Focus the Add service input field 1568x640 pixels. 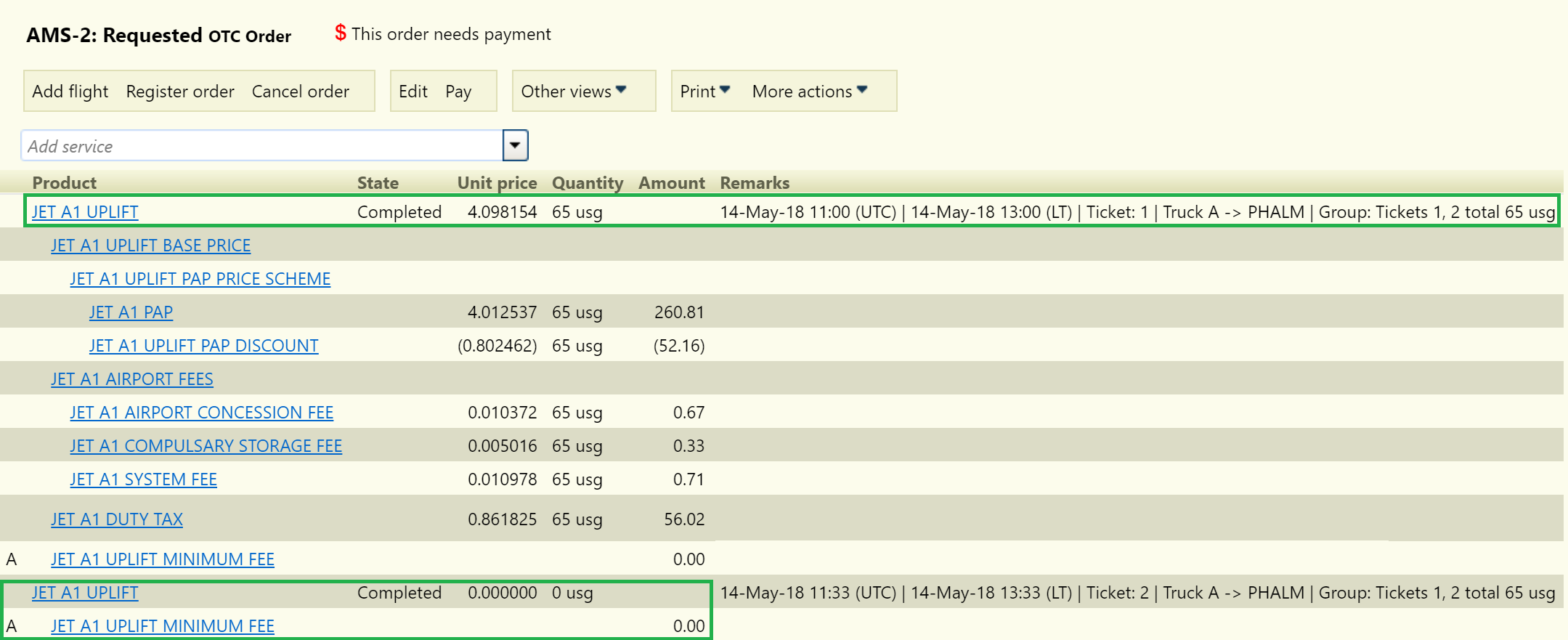[262, 145]
